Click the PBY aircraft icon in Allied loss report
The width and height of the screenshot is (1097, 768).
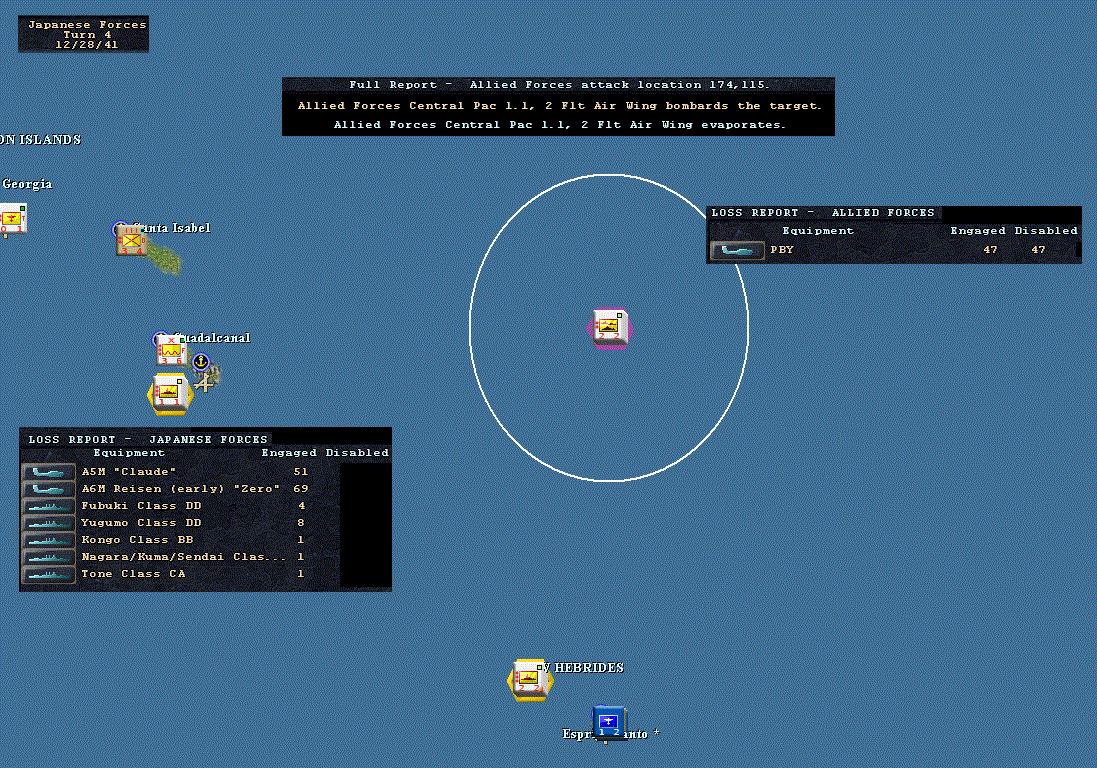pos(737,250)
